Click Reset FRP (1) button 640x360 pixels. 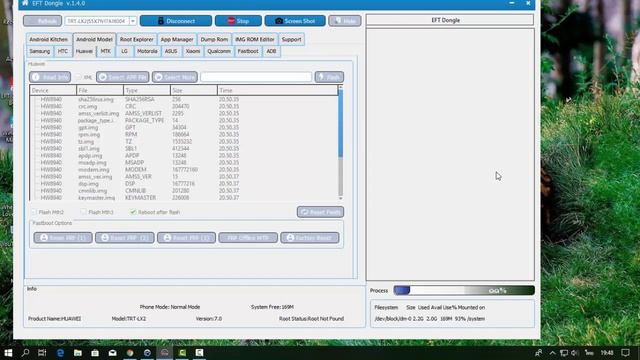point(63,238)
